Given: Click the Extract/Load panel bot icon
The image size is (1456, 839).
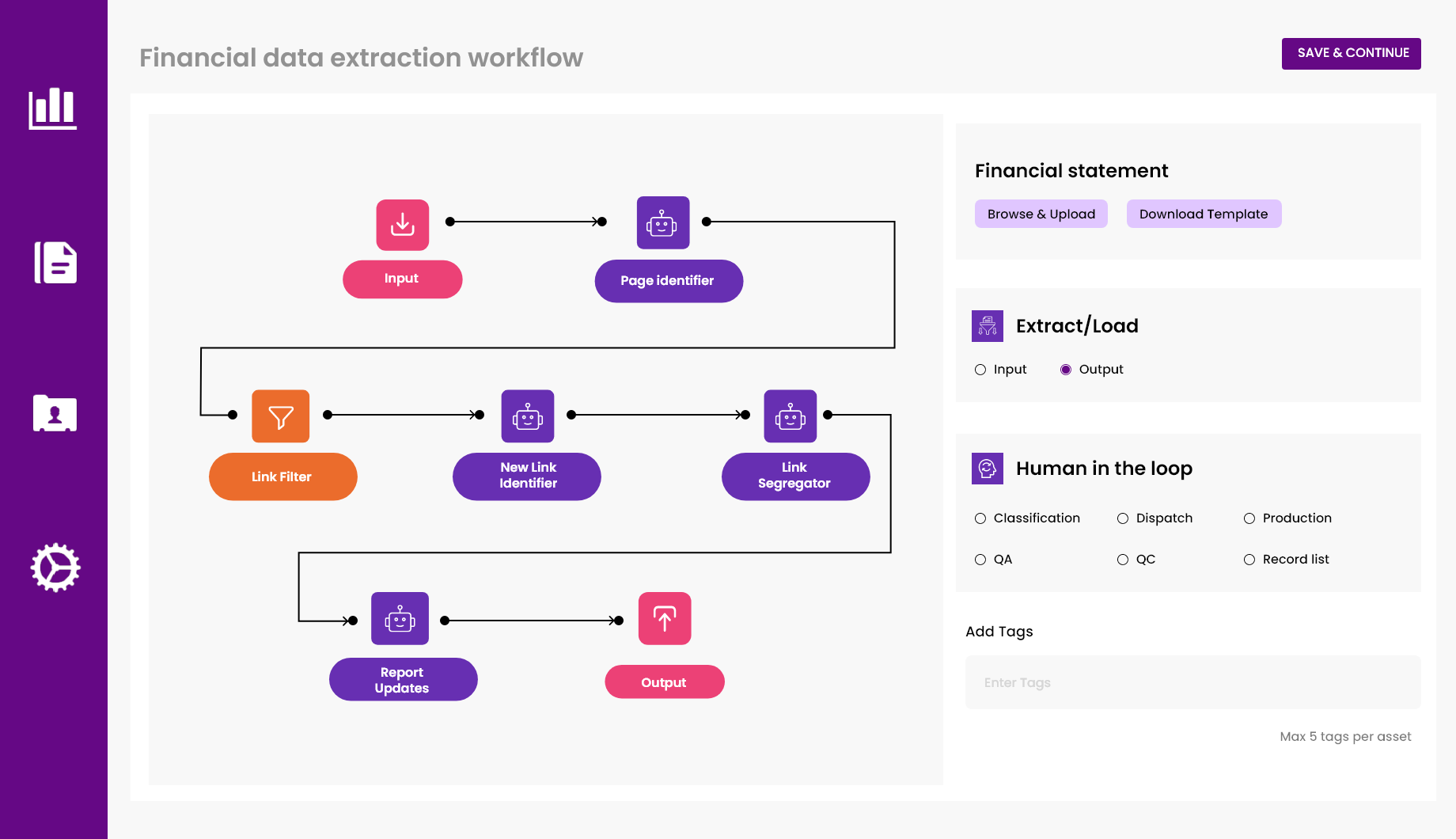Looking at the screenshot, I should click(x=987, y=325).
